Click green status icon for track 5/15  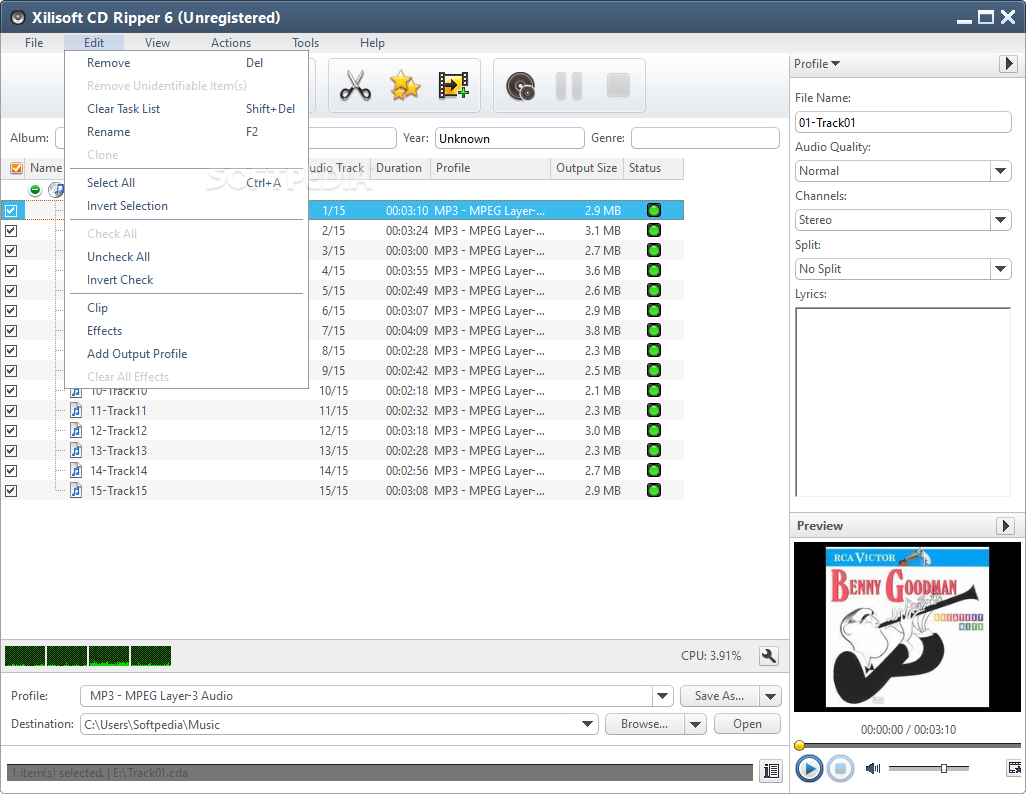(654, 290)
